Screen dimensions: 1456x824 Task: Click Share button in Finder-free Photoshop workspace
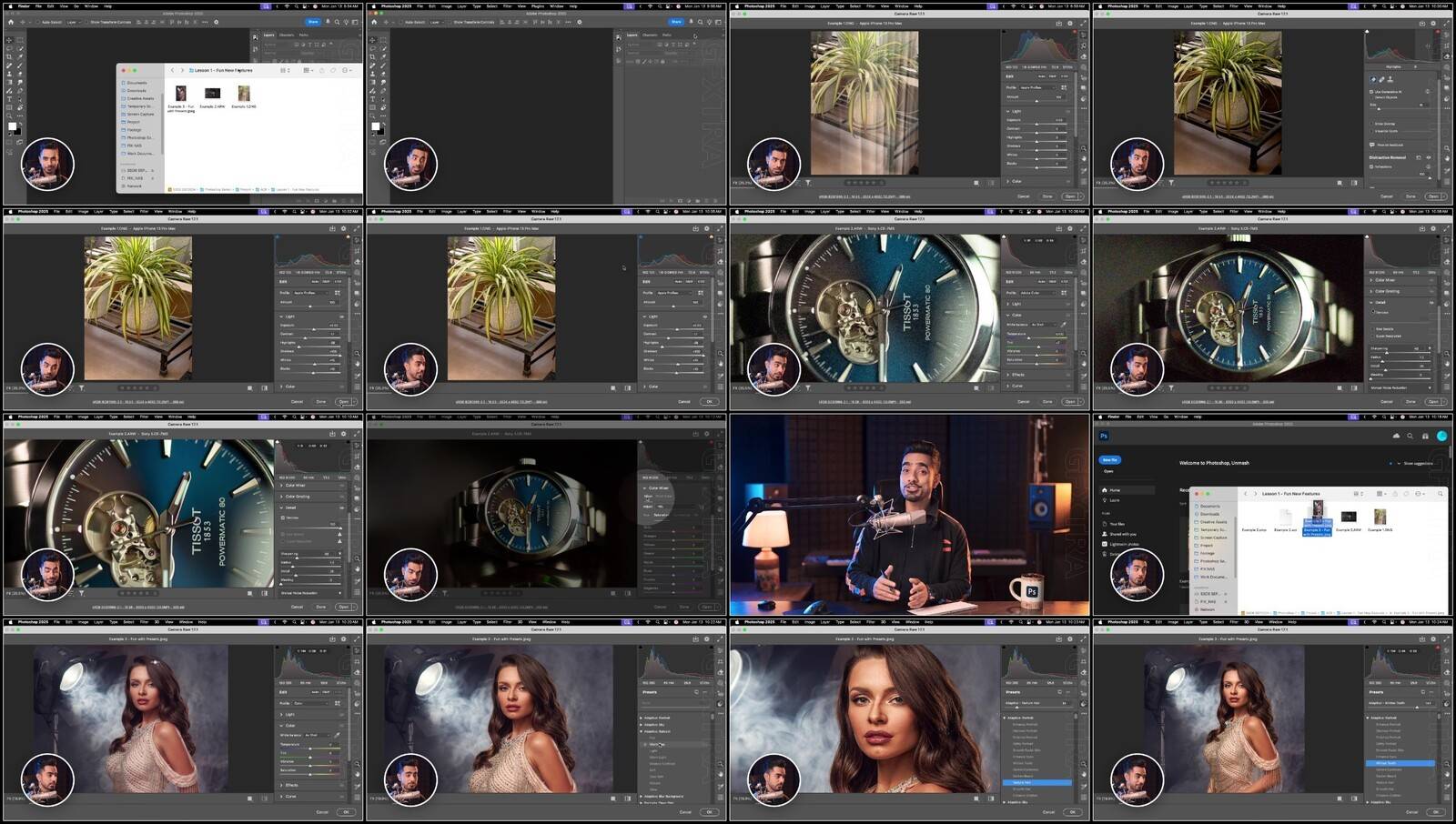click(x=676, y=22)
